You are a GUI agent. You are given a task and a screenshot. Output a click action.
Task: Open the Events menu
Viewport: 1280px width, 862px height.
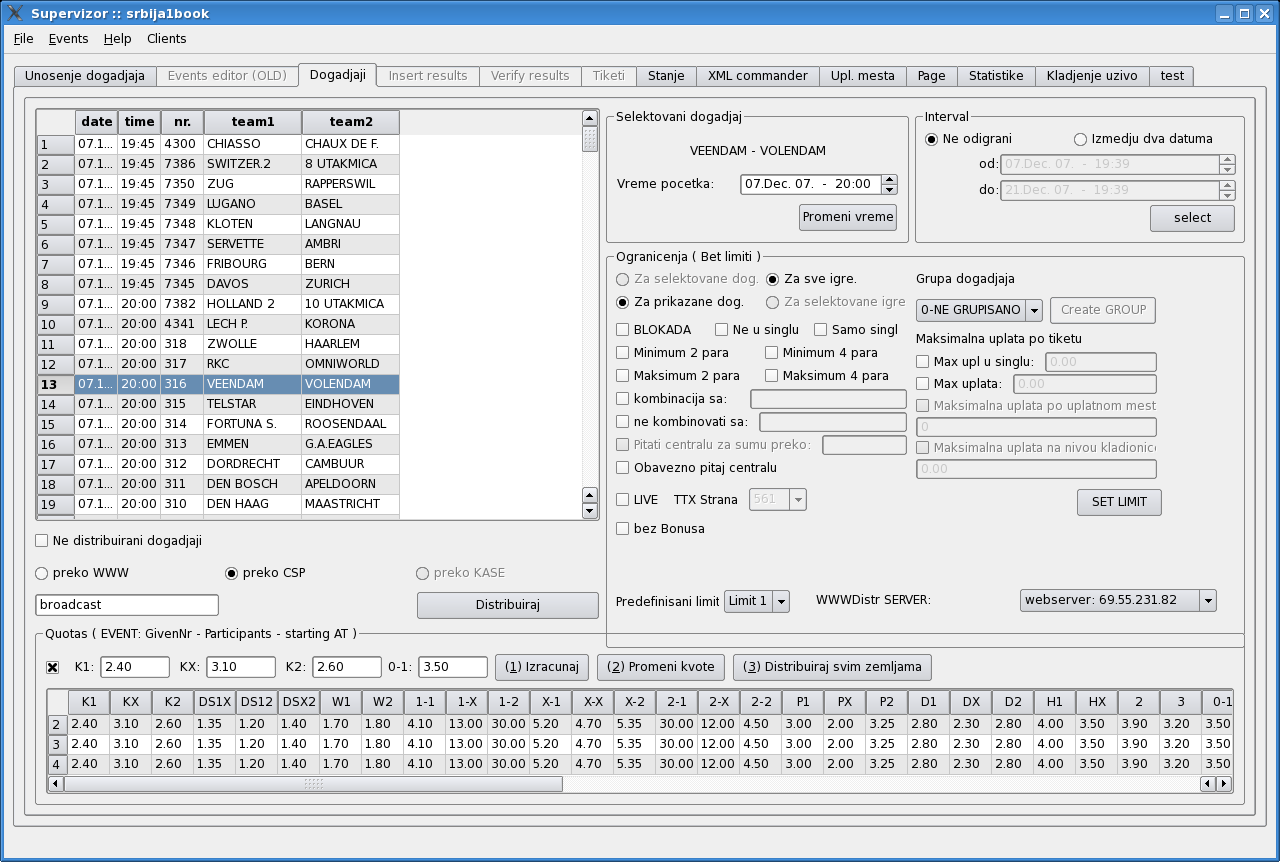point(68,38)
